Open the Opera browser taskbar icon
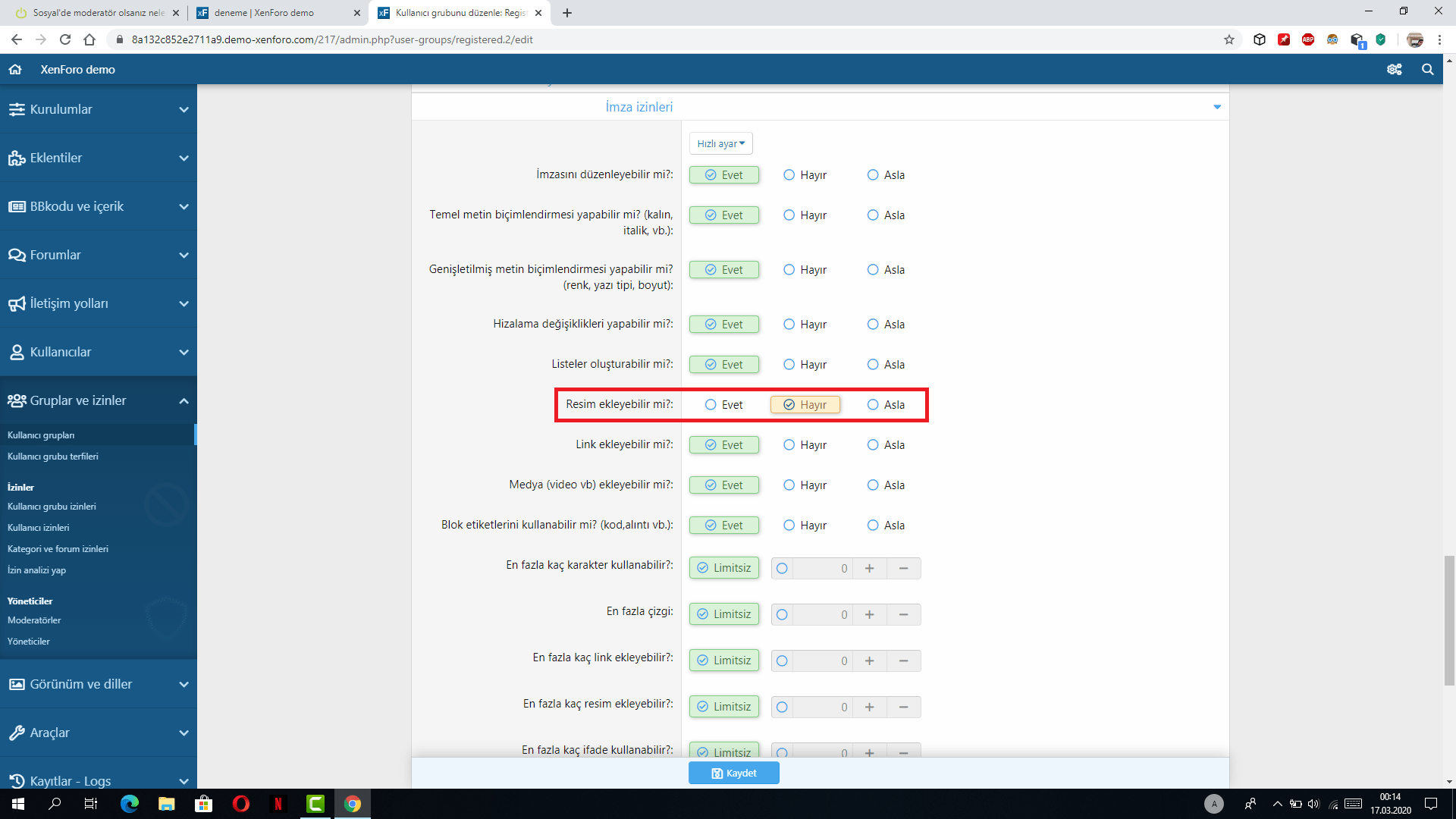Screen dimensions: 1456x819 (x=241, y=804)
